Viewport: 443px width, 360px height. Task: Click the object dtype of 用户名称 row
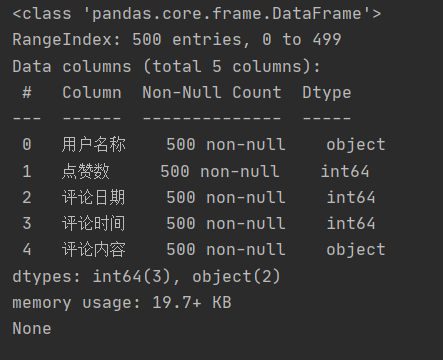click(x=356, y=145)
